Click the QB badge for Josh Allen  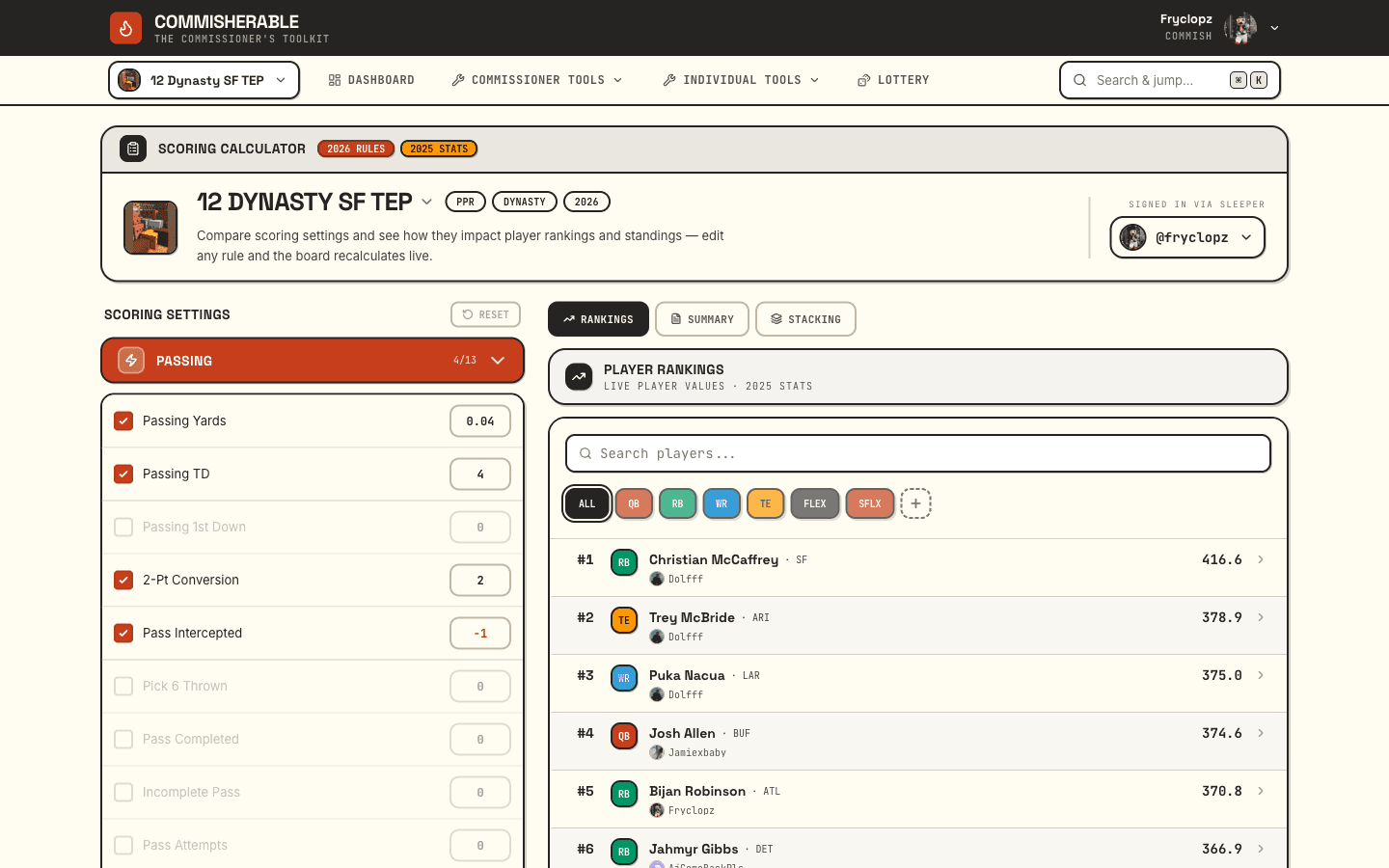pos(624,736)
